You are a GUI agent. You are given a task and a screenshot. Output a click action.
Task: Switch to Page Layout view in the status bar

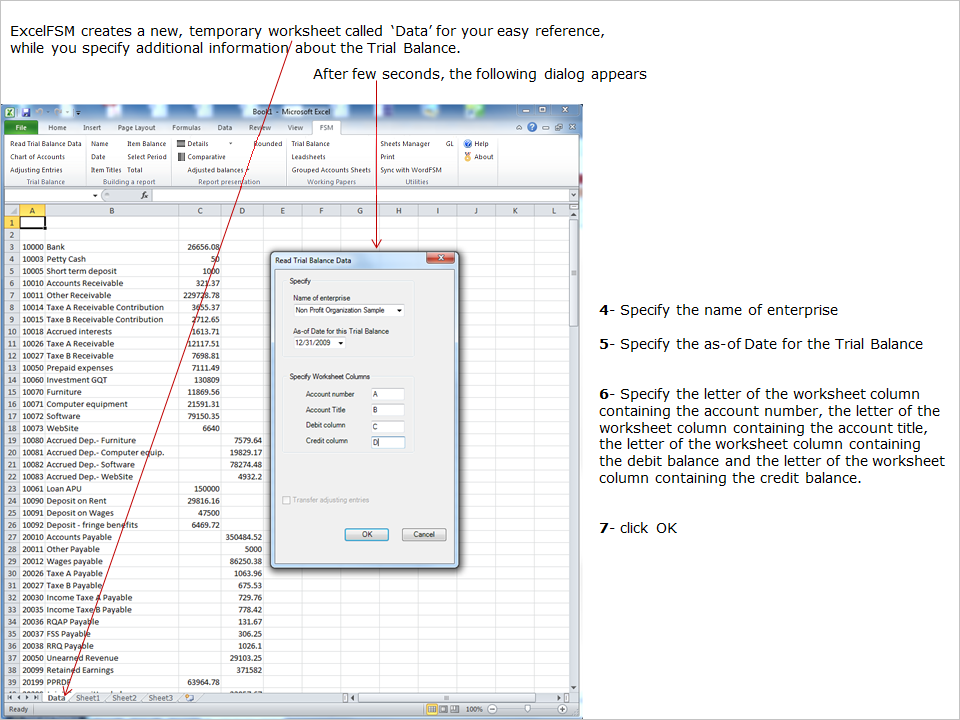[445, 709]
